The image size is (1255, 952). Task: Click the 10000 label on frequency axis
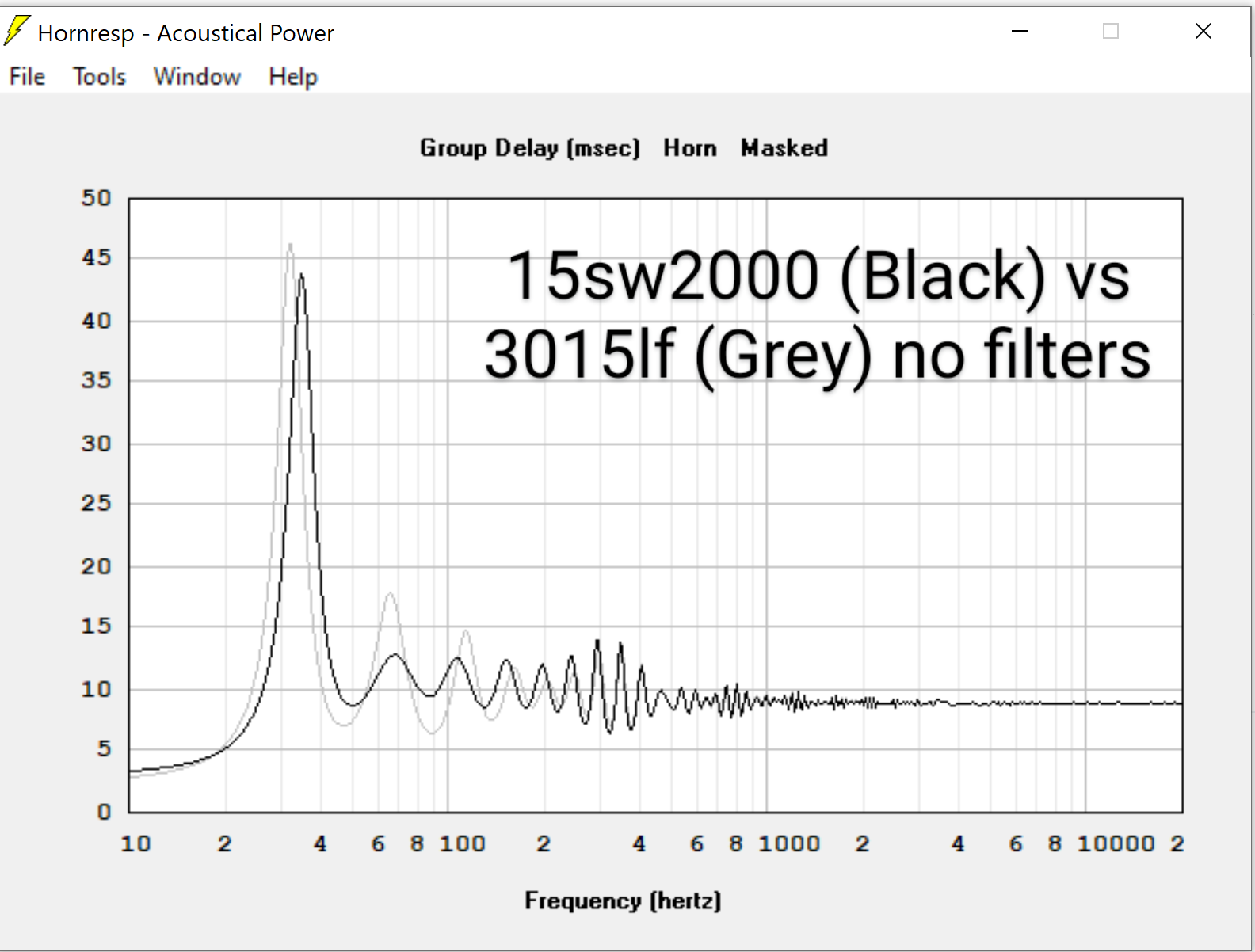coord(1116,843)
